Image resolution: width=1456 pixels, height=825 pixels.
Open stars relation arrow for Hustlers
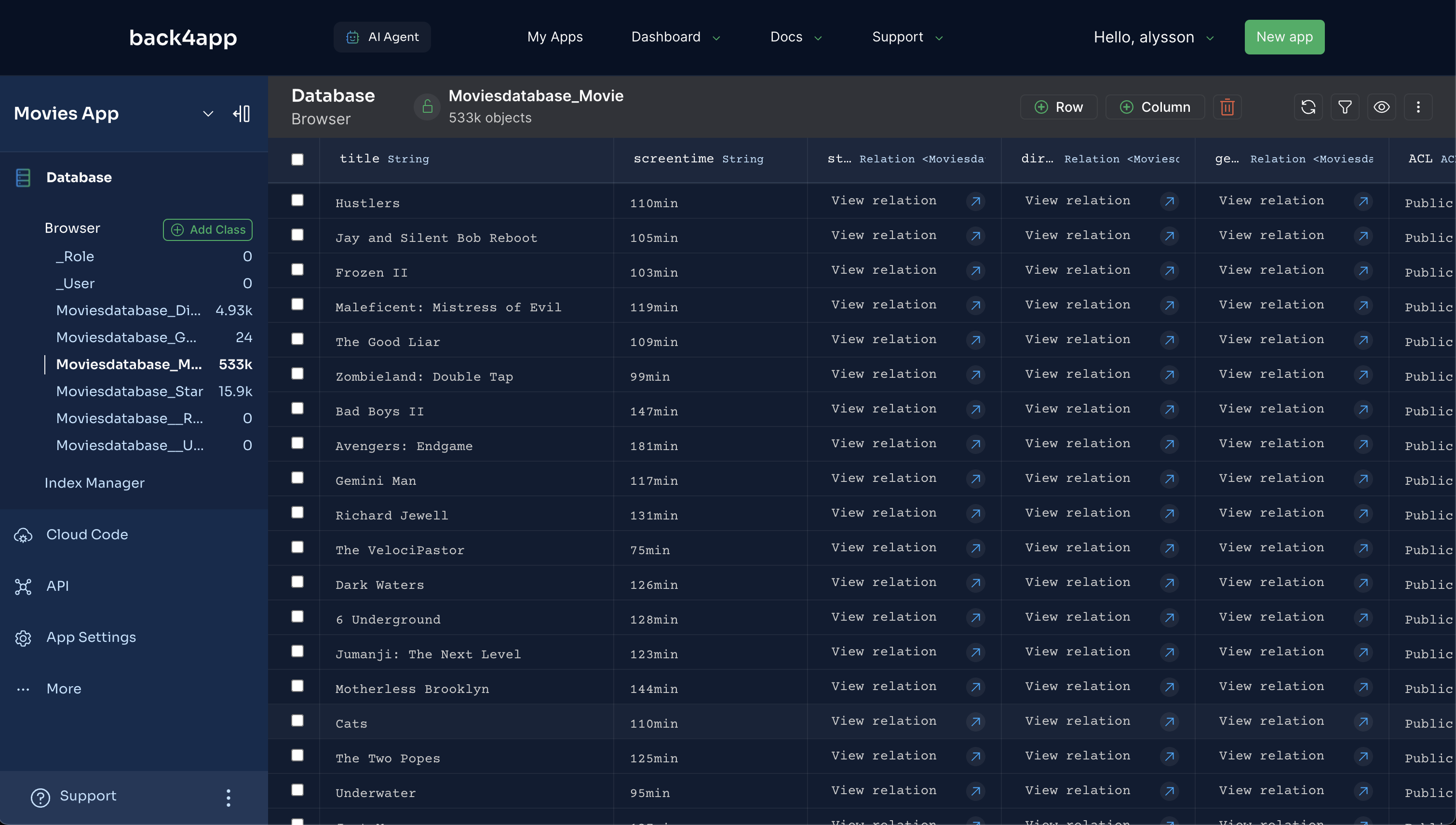tap(975, 202)
